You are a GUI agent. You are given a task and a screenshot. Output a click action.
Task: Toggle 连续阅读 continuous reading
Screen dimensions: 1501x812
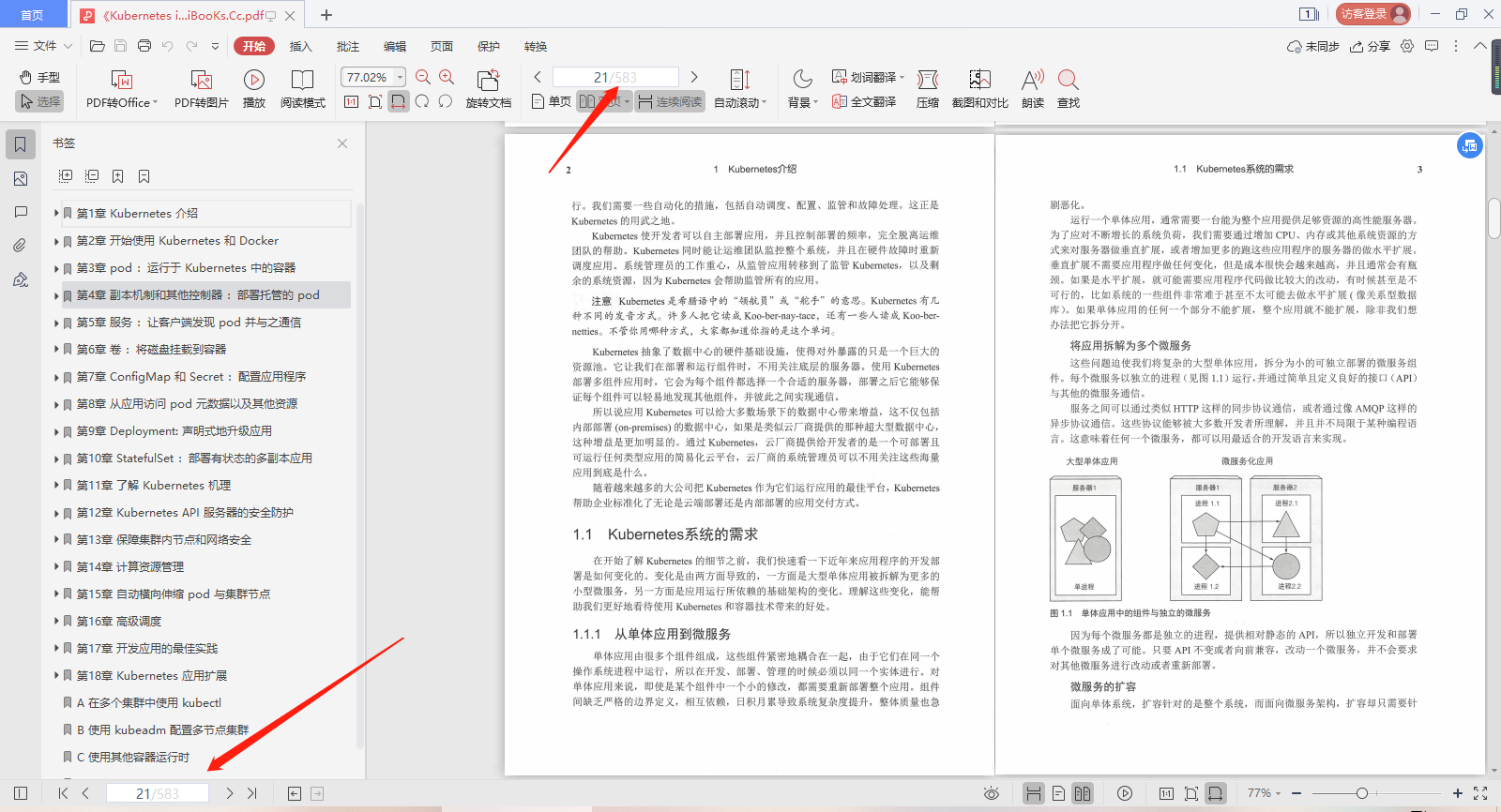(x=670, y=101)
